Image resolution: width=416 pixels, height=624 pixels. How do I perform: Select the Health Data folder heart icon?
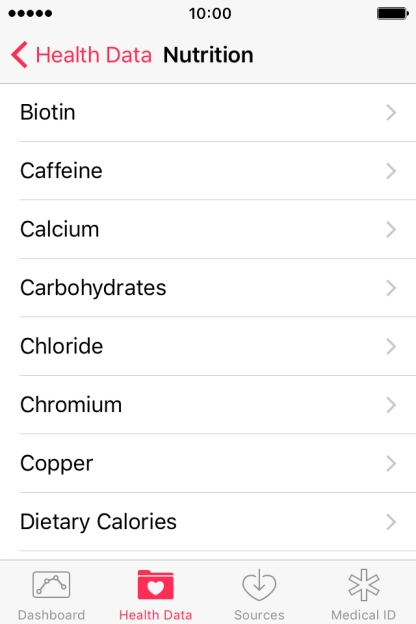click(x=156, y=585)
